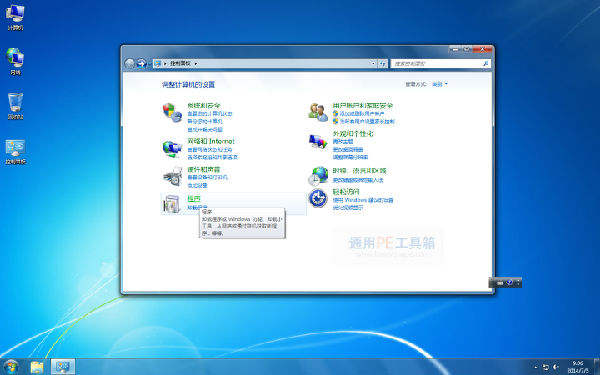The width and height of the screenshot is (600, 375).
Task: Click the optimize visual display link
Action: (x=347, y=208)
